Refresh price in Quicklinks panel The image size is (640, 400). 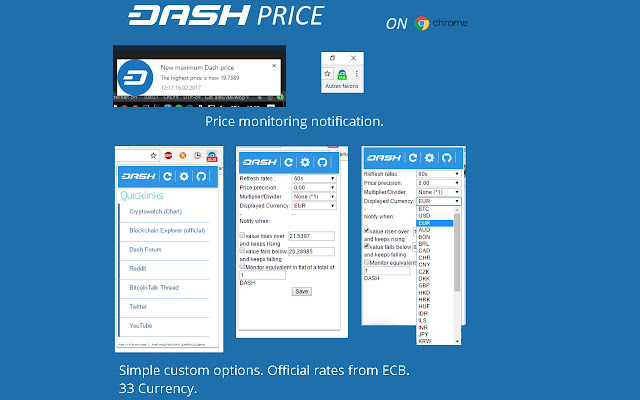point(167,176)
